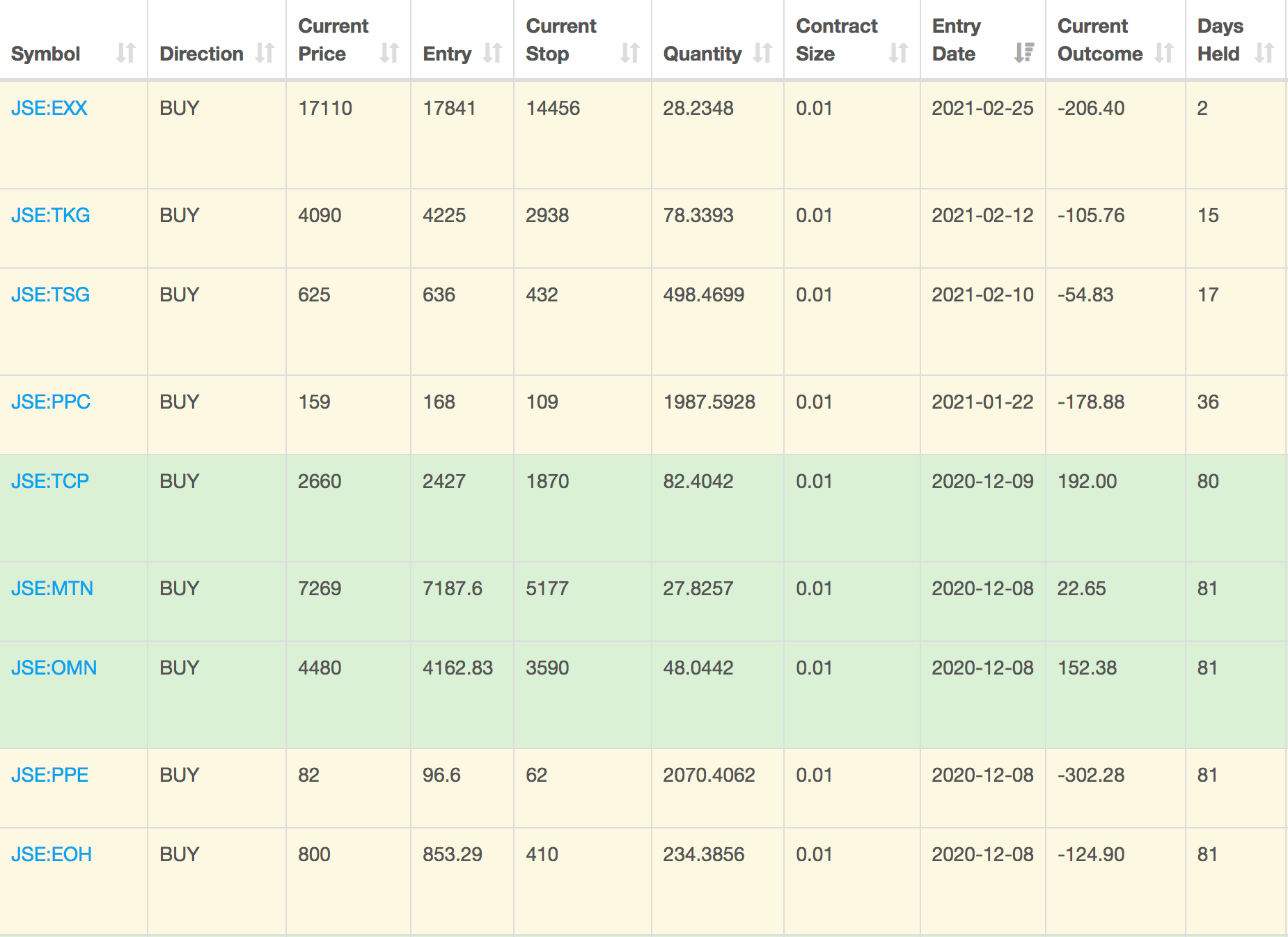The image size is (1288, 937).
Task: Select entry date 2021-02-25
Action: click(x=982, y=108)
